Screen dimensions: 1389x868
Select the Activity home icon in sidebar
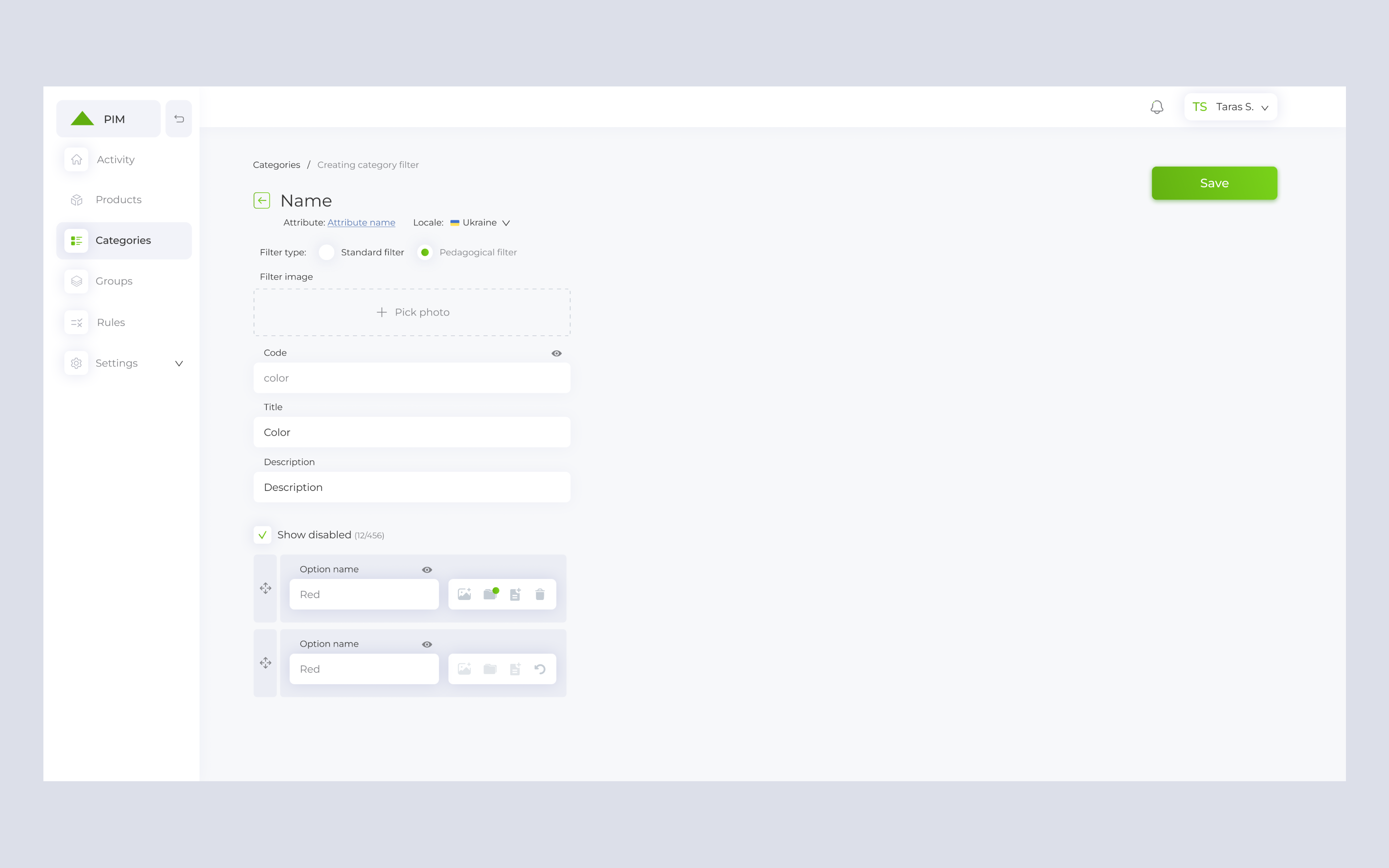pyautogui.click(x=76, y=160)
